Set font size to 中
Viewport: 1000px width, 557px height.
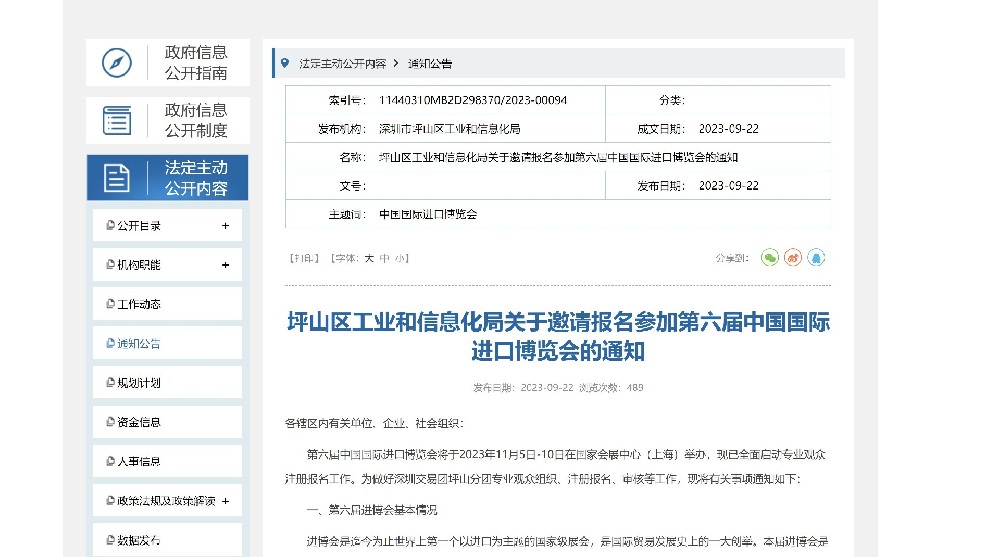pyautogui.click(x=385, y=258)
